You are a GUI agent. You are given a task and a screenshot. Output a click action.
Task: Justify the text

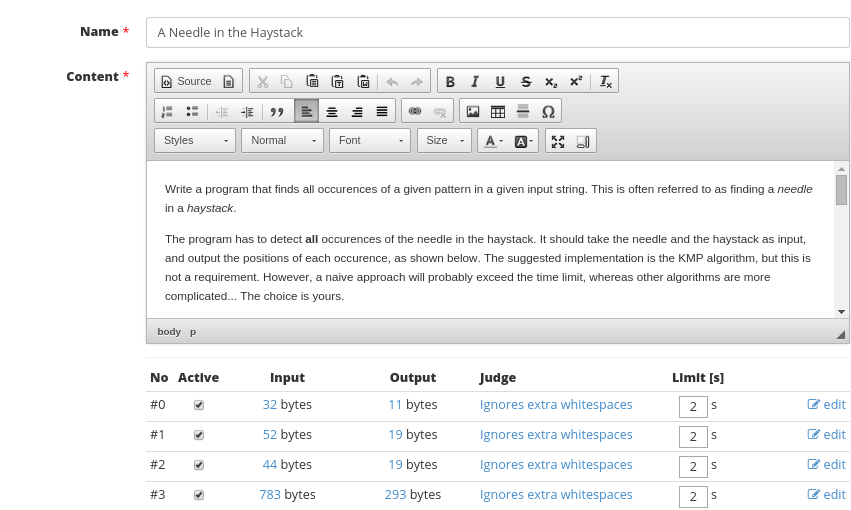pos(382,112)
